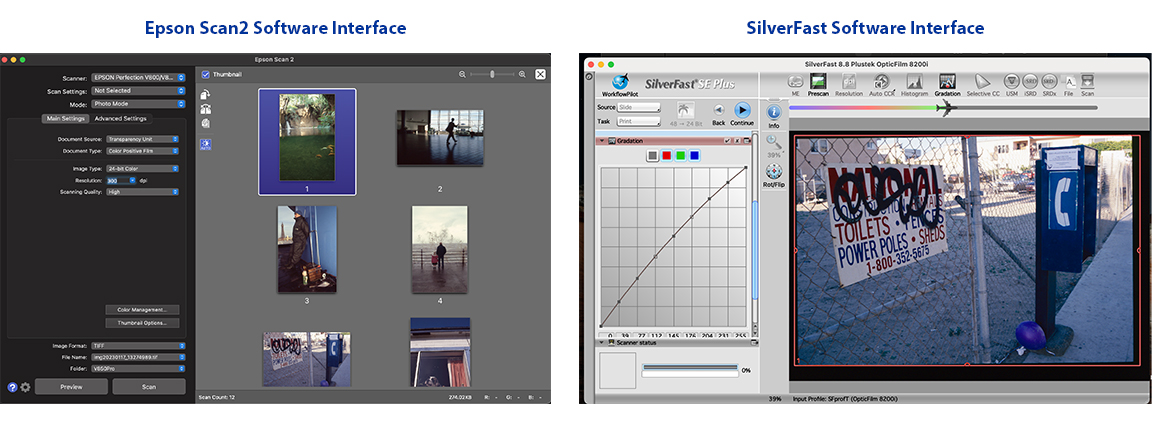
Task: Open the WorkflowPilot in SilverFast
Action: [620, 82]
